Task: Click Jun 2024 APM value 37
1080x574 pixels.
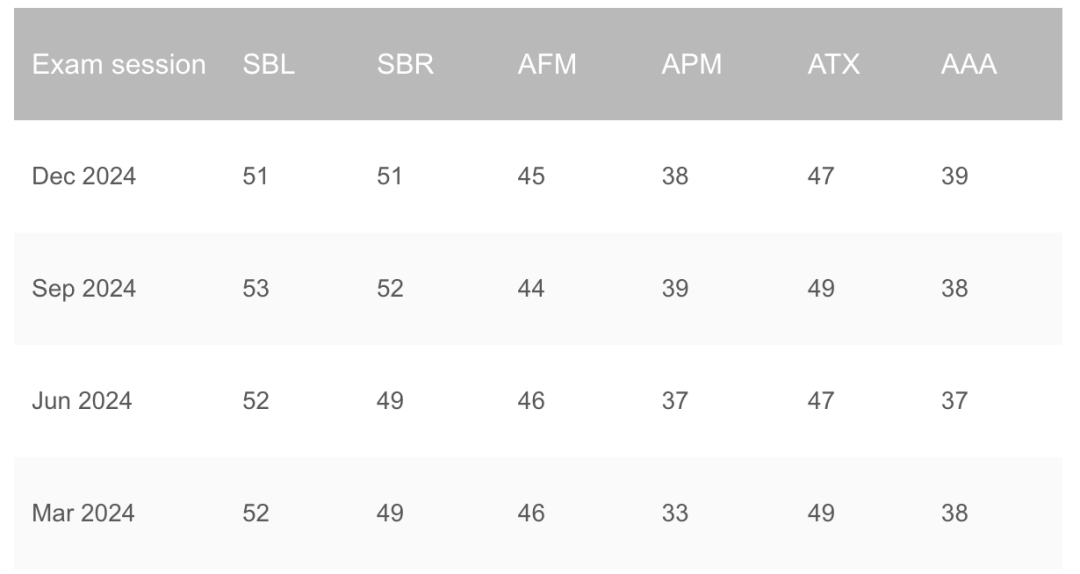Action: (x=675, y=401)
